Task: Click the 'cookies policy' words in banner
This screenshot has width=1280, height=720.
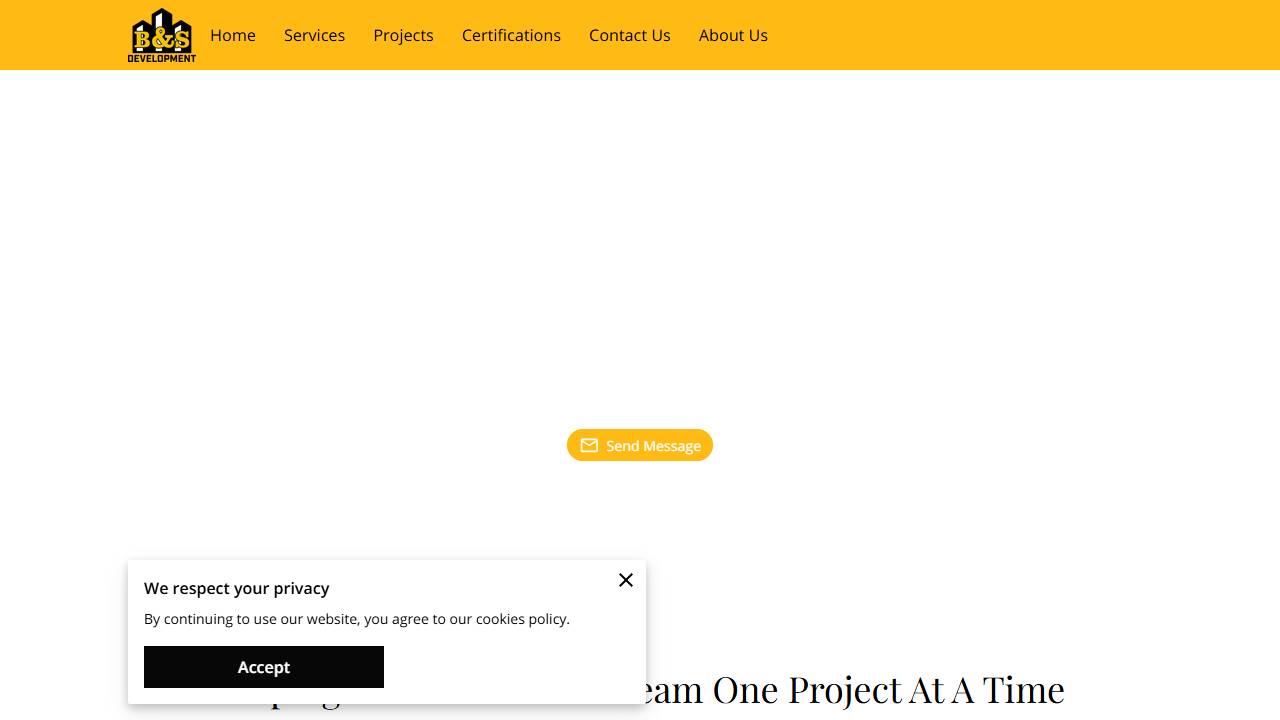Action: point(521,619)
